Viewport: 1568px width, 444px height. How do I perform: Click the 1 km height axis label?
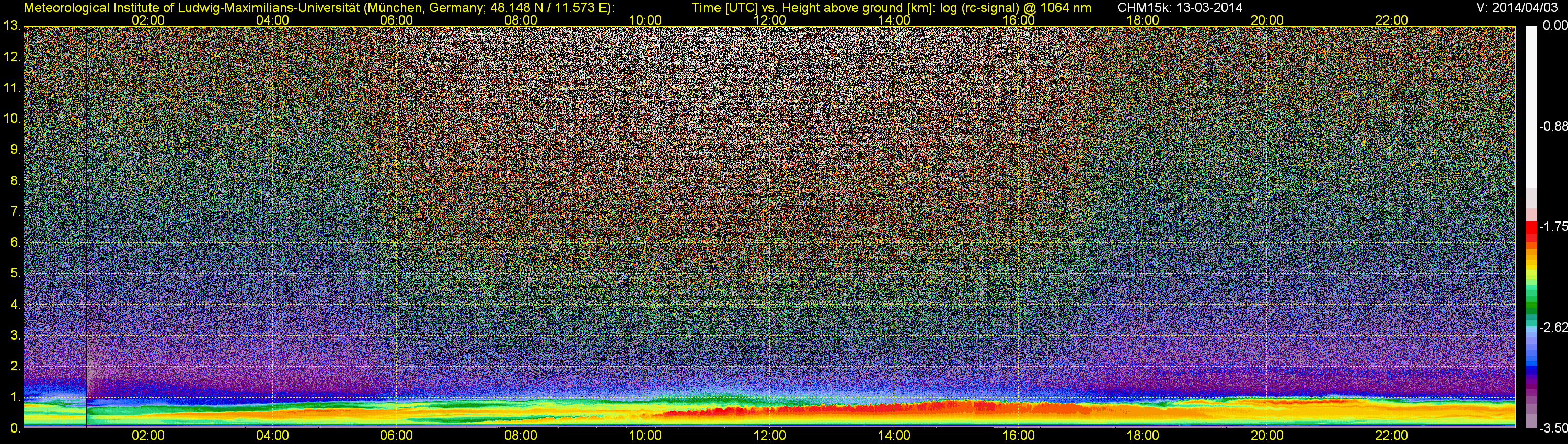[15, 397]
